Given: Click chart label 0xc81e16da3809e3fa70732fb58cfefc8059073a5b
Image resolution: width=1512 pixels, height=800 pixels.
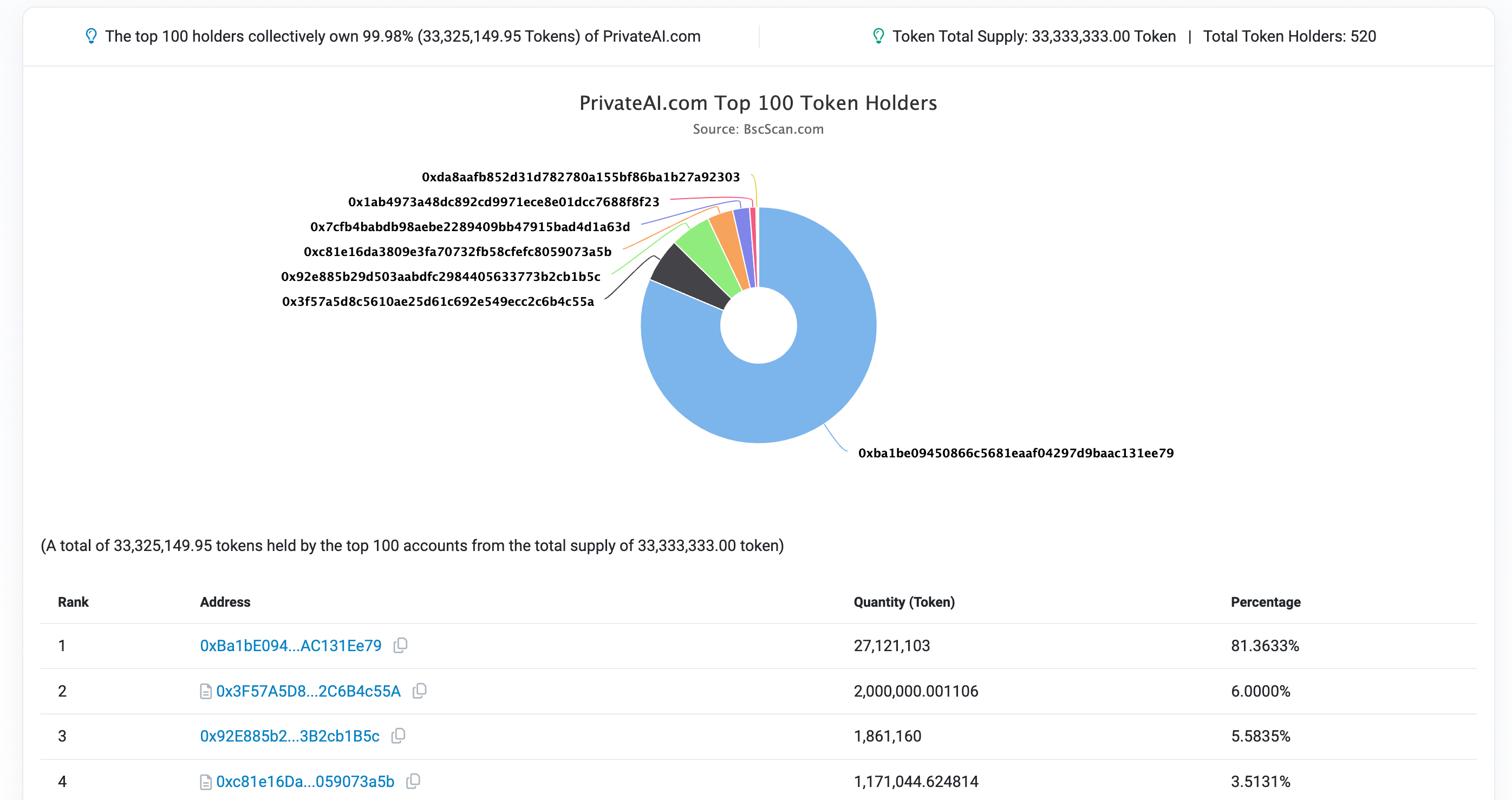Looking at the screenshot, I should 457,252.
